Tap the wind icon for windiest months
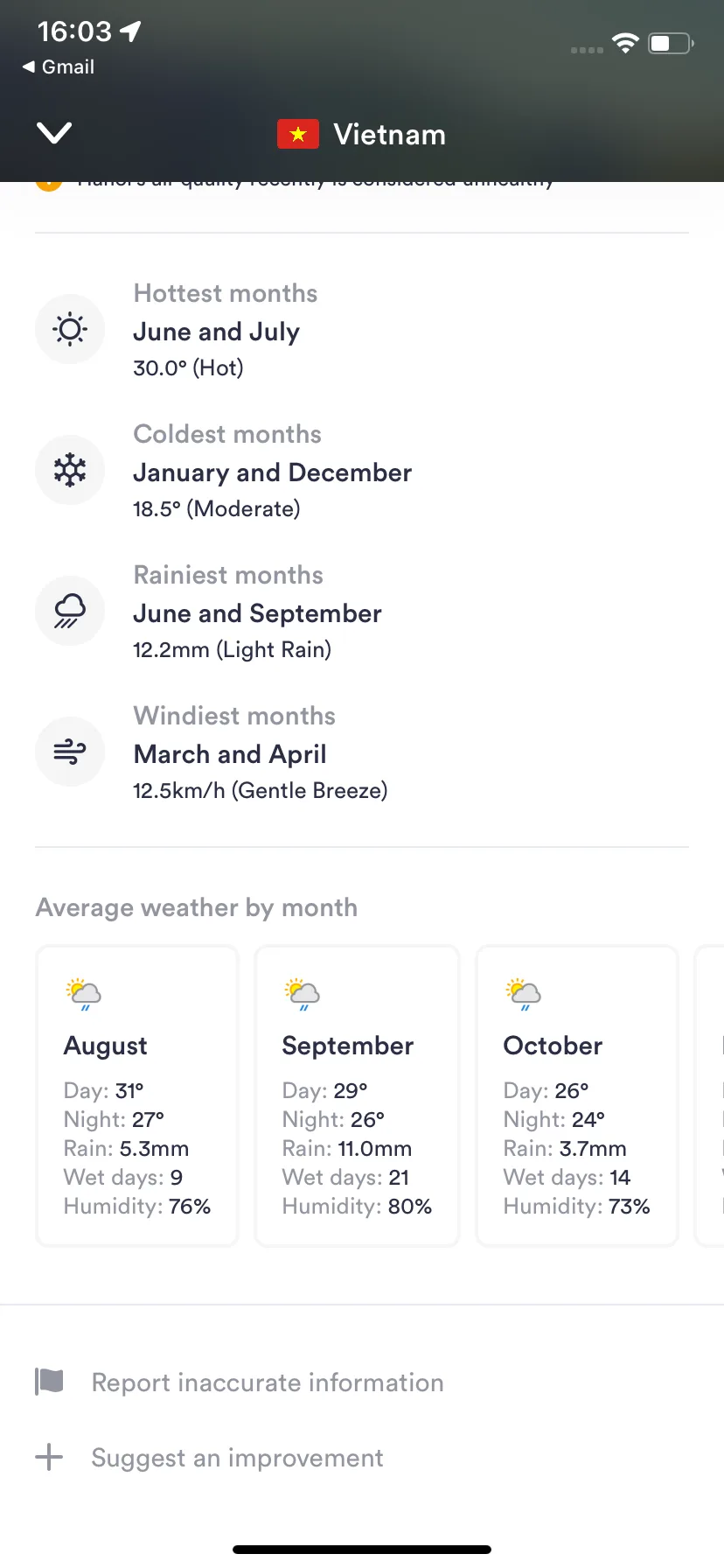 coord(70,752)
